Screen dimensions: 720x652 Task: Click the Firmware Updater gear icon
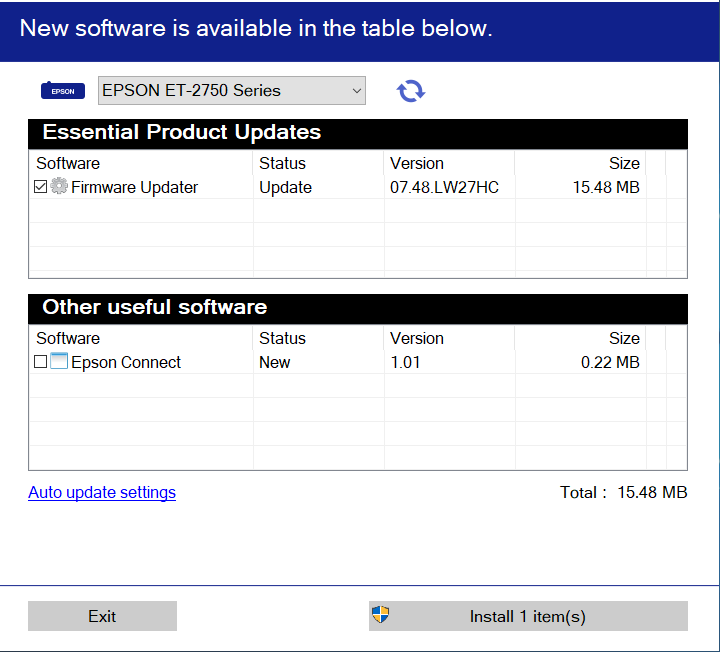(x=59, y=186)
